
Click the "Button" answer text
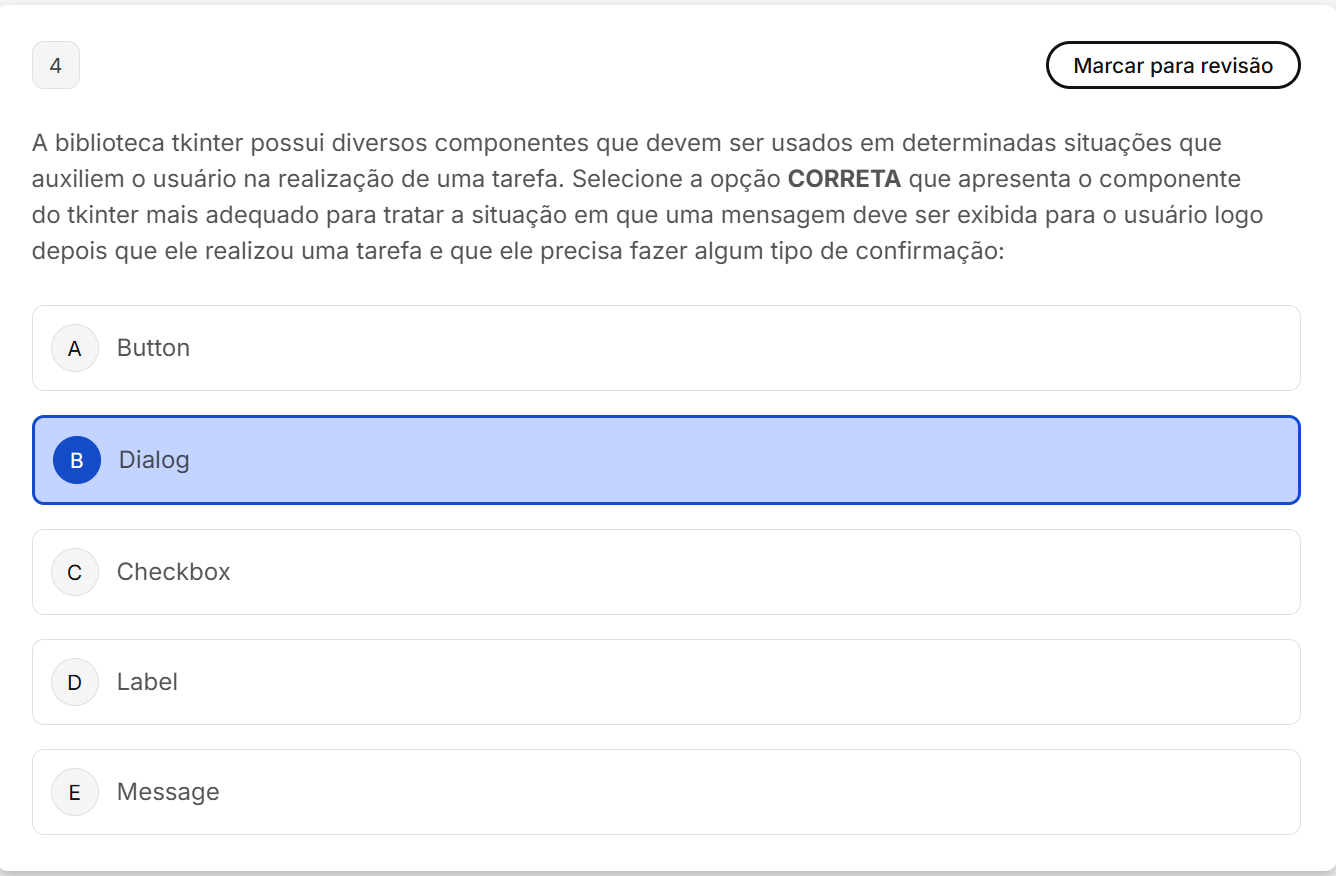[153, 348]
